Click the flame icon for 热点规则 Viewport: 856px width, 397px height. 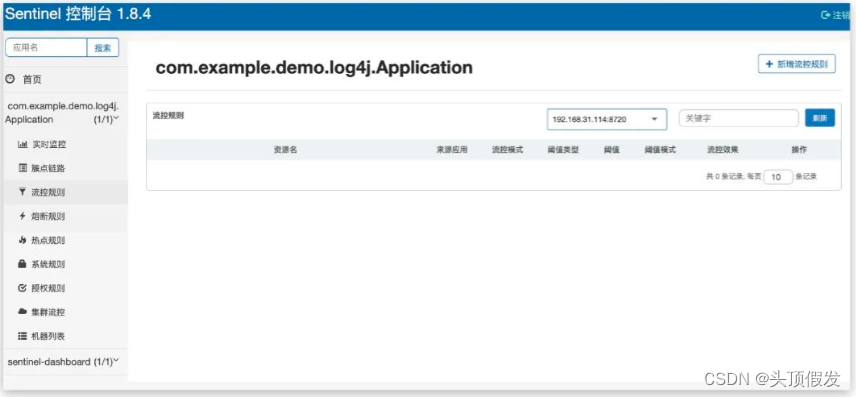(x=22, y=240)
